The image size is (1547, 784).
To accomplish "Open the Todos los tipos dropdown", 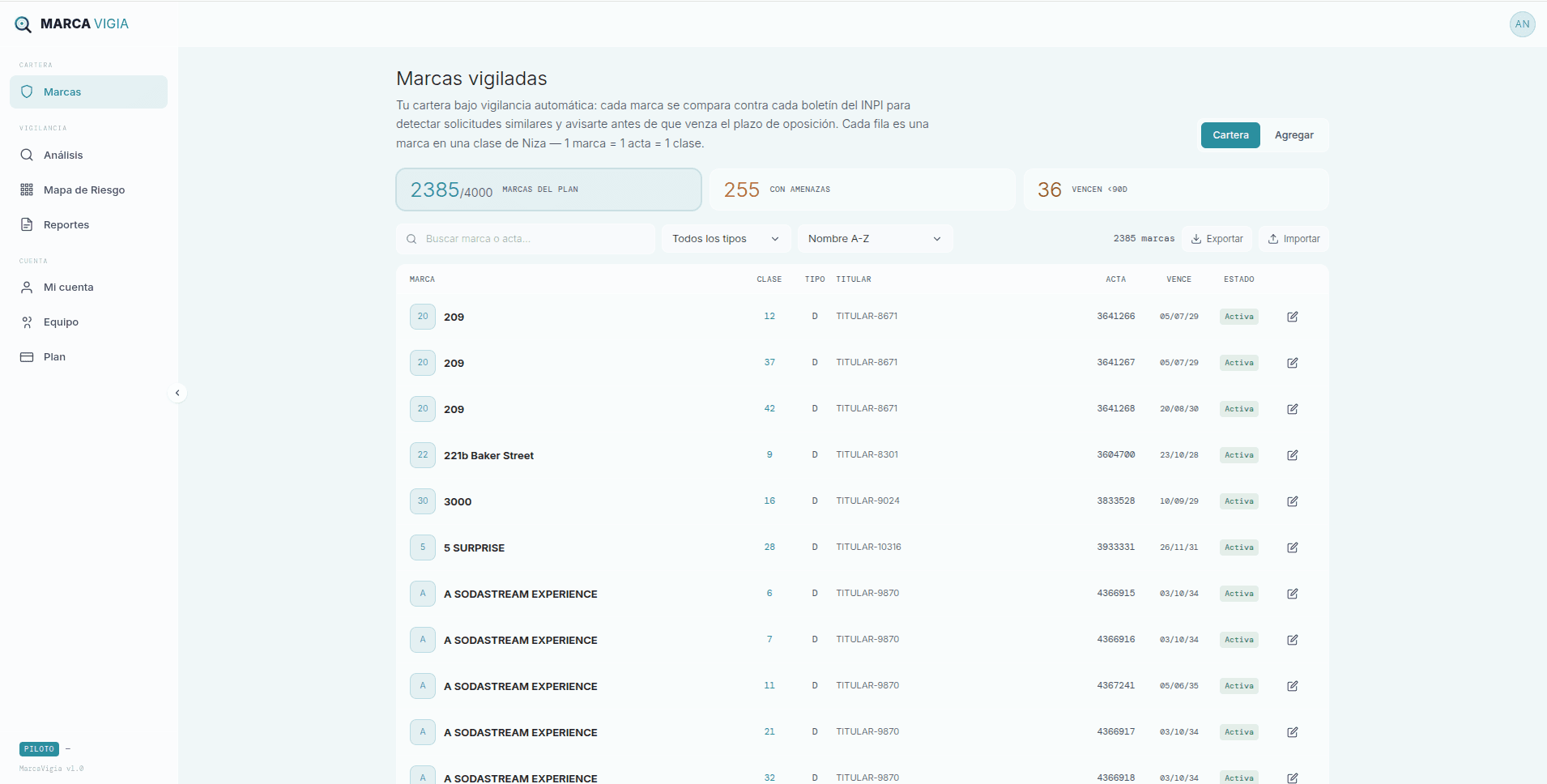I will click(x=726, y=239).
